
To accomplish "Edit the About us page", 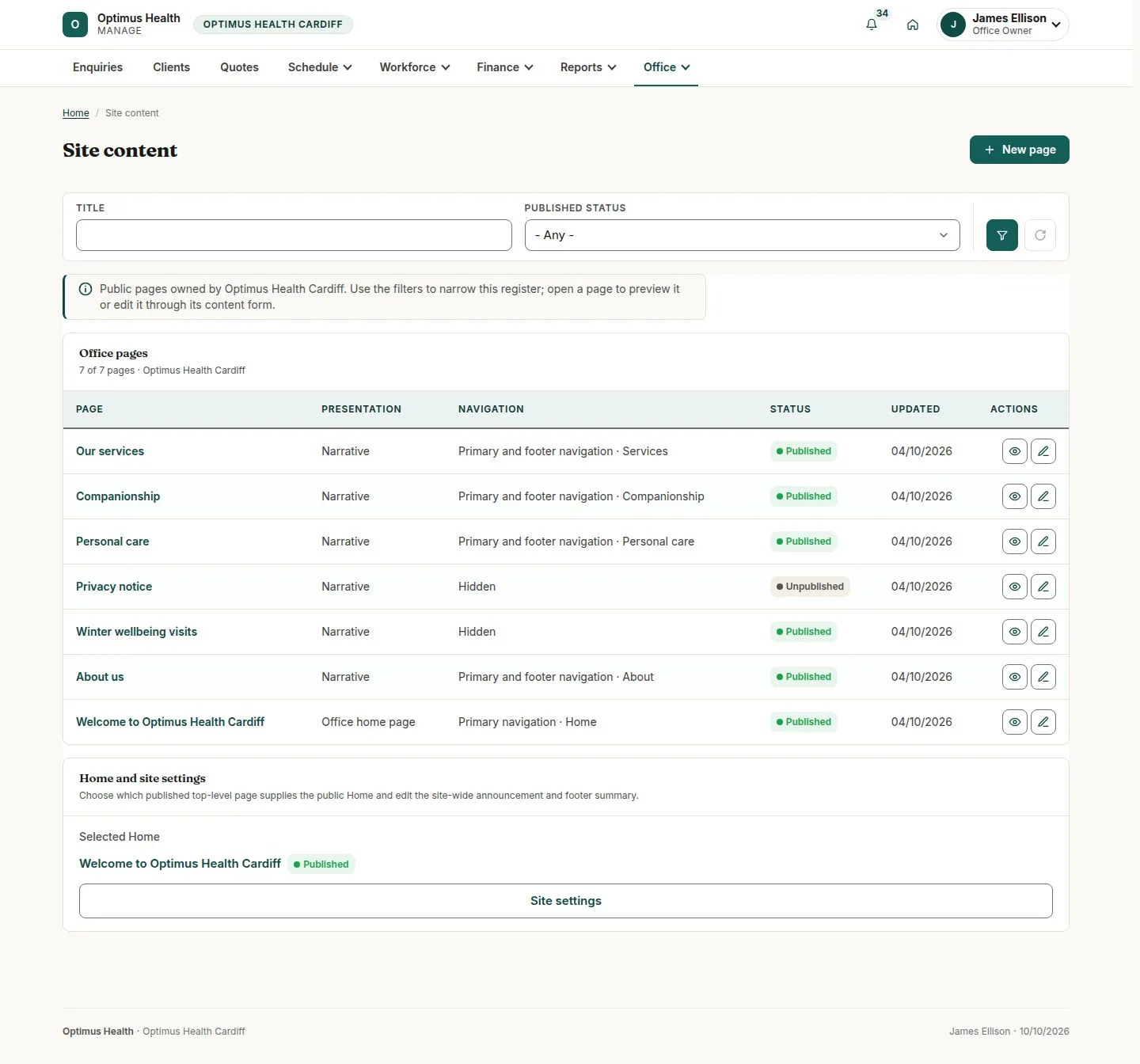I will pyautogui.click(x=1043, y=677).
